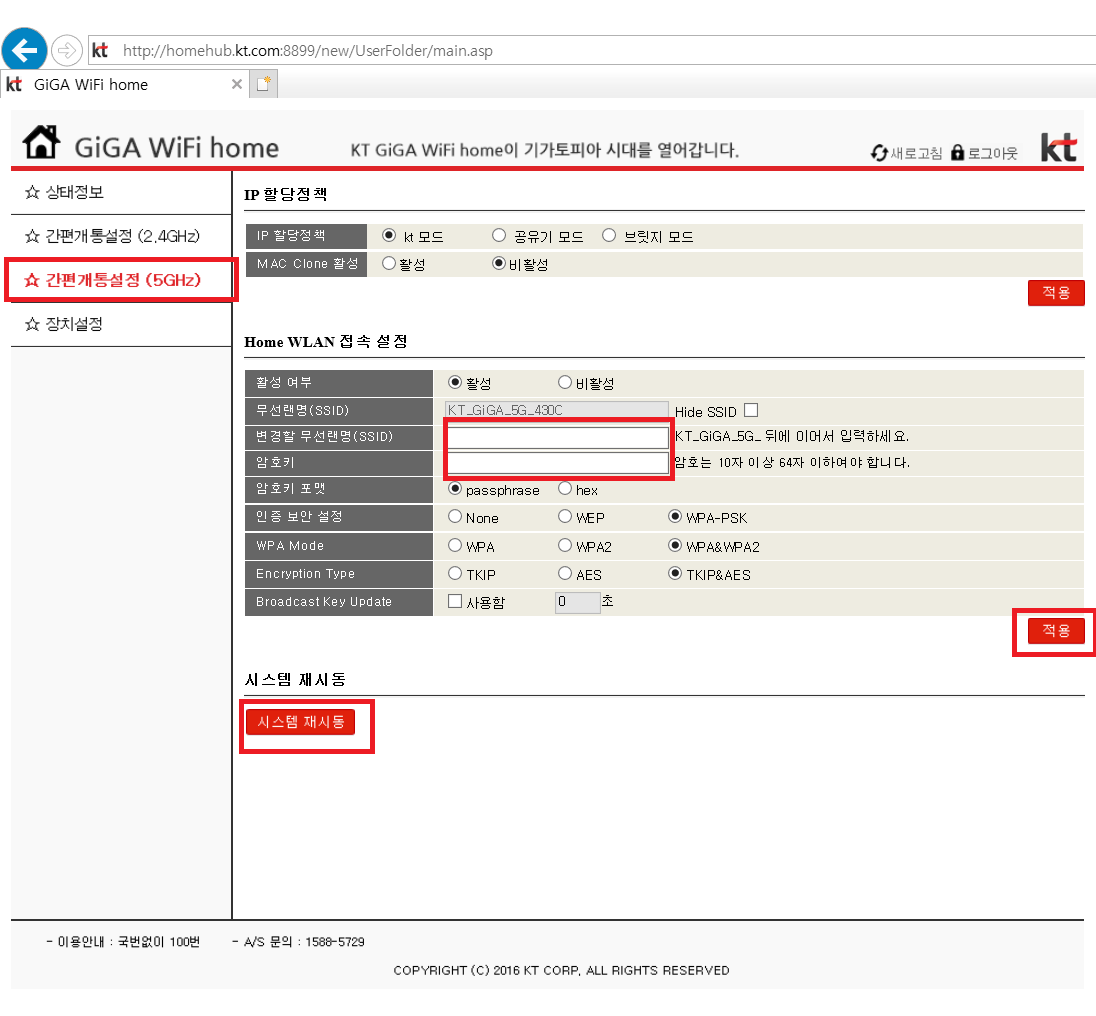
Task: Open a new browser tab
Action: pos(264,85)
